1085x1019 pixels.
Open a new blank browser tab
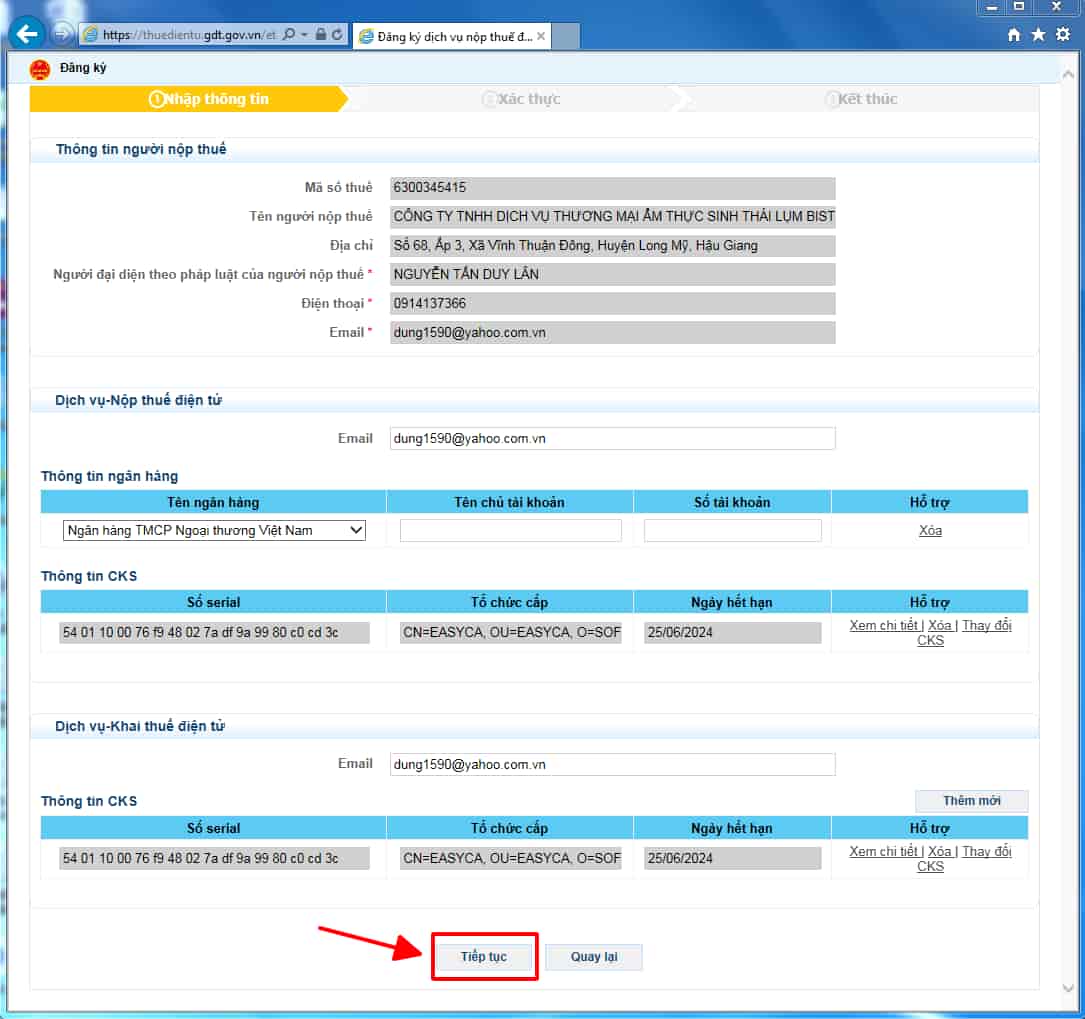click(566, 36)
